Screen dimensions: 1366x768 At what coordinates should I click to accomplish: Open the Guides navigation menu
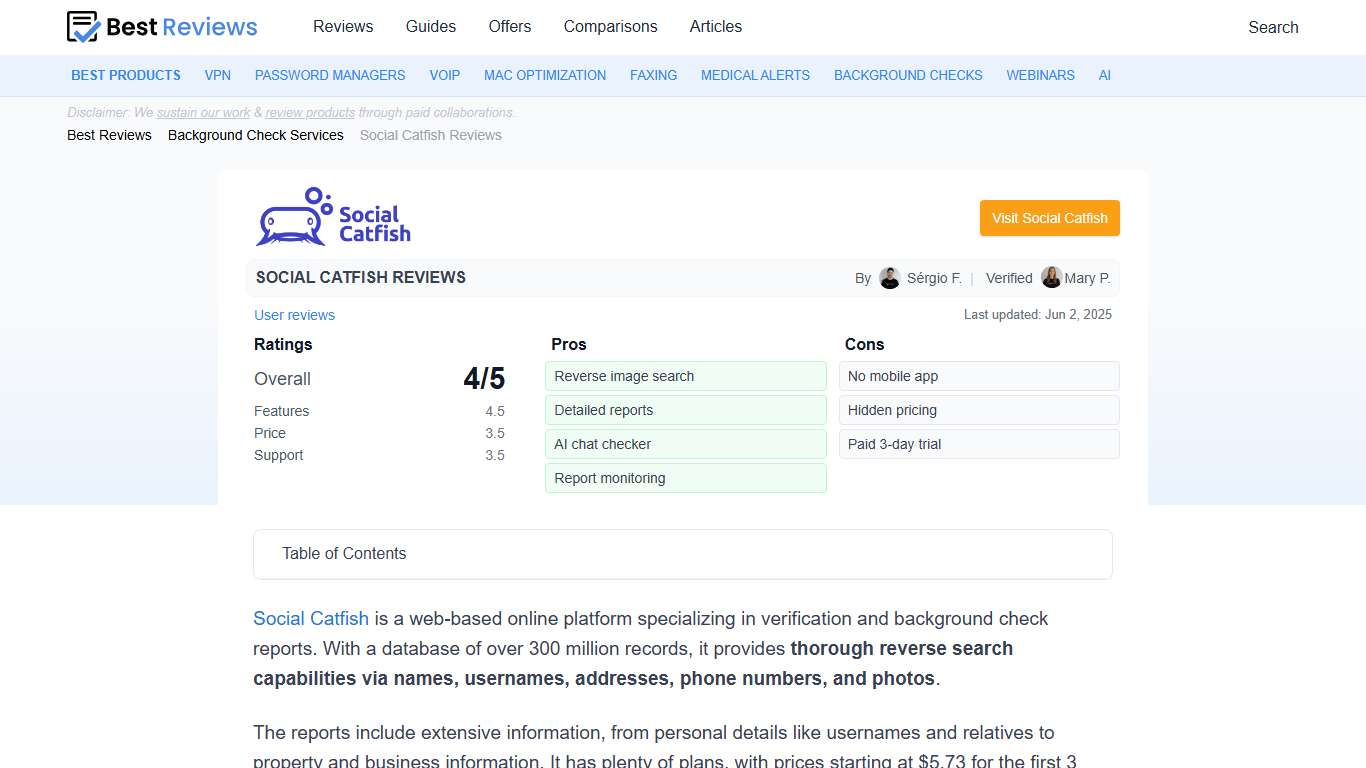[430, 27]
